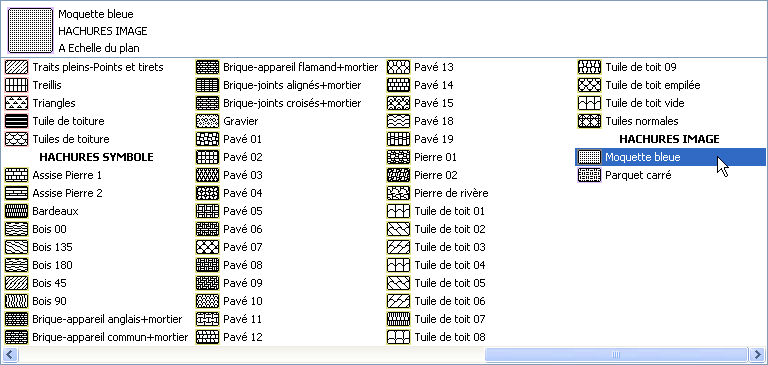768x365 pixels.
Task: Select "Pavé 08" list entry
Action: (229, 265)
